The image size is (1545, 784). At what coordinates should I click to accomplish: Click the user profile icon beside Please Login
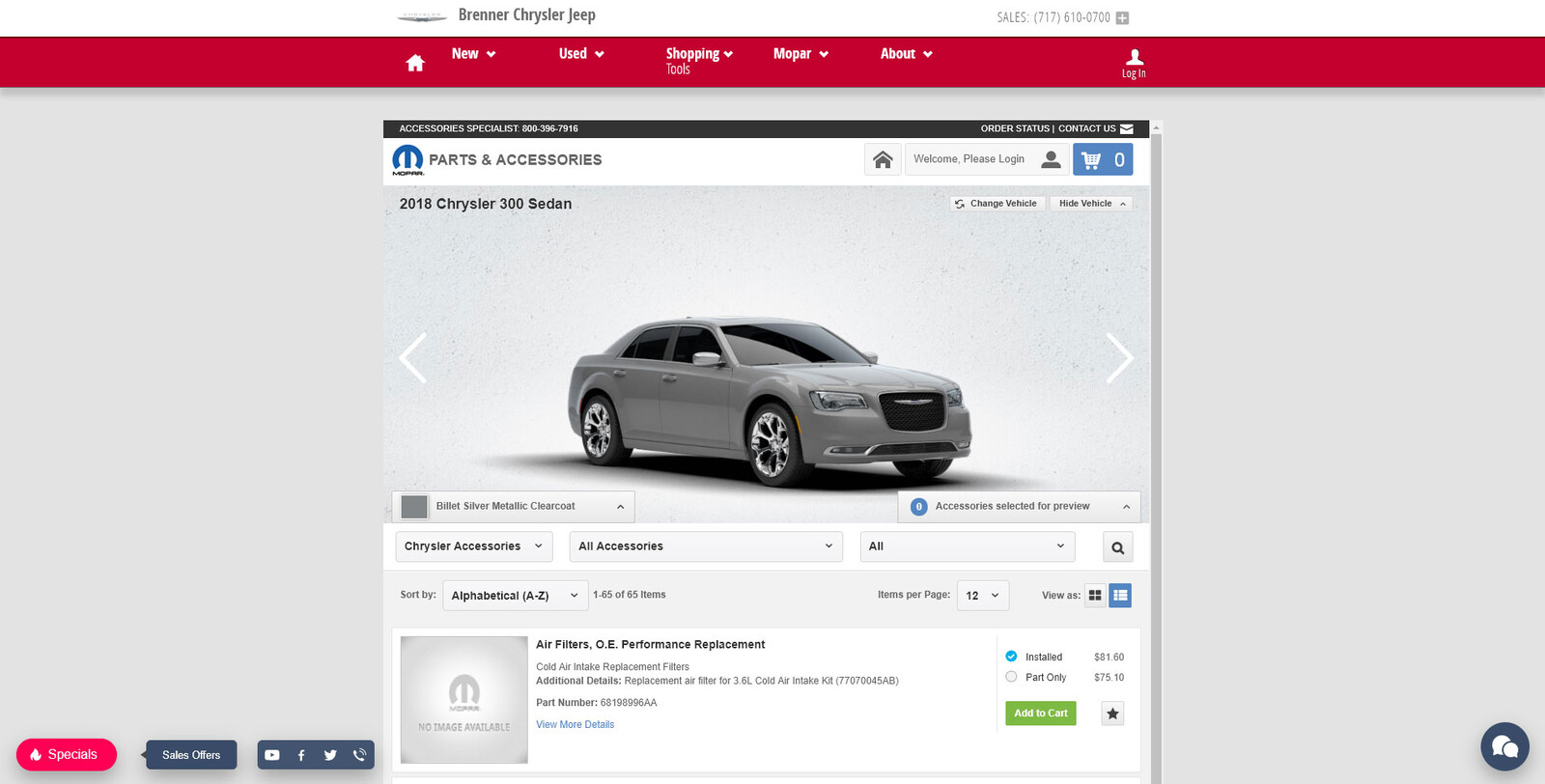pos(1051,159)
